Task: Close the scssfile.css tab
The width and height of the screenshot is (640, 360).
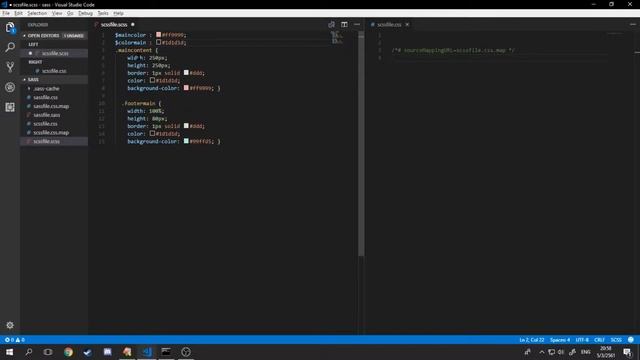Action: pyautogui.click(x=407, y=24)
